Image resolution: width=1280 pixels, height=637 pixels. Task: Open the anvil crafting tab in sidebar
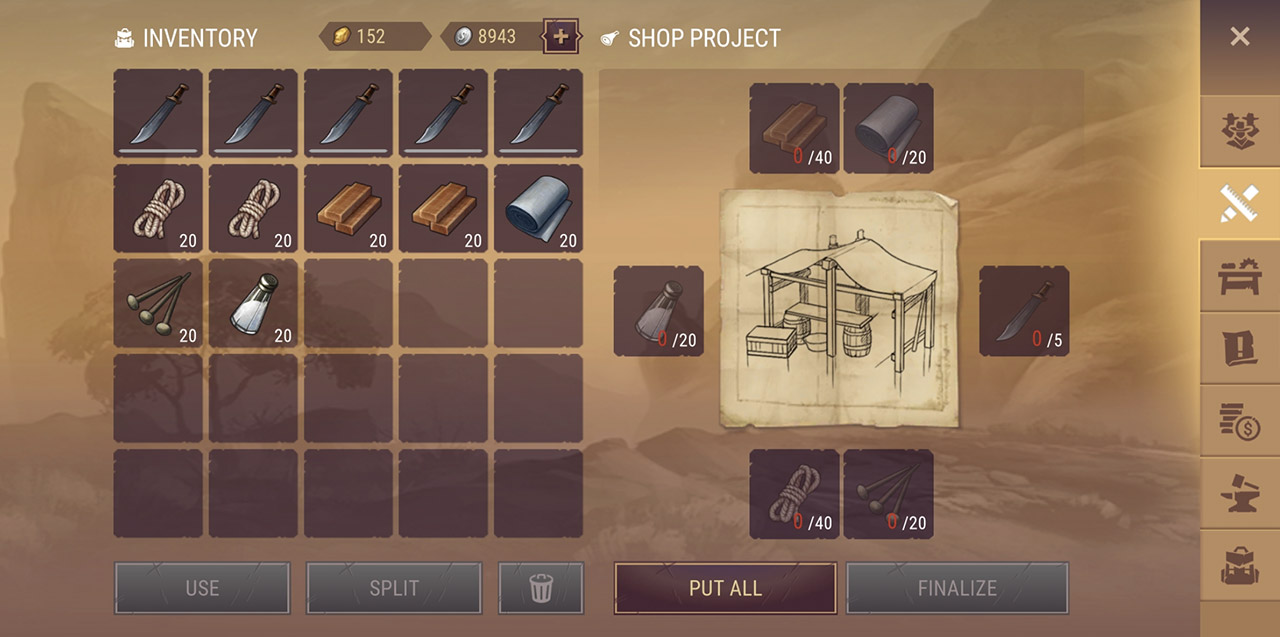click(1240, 494)
